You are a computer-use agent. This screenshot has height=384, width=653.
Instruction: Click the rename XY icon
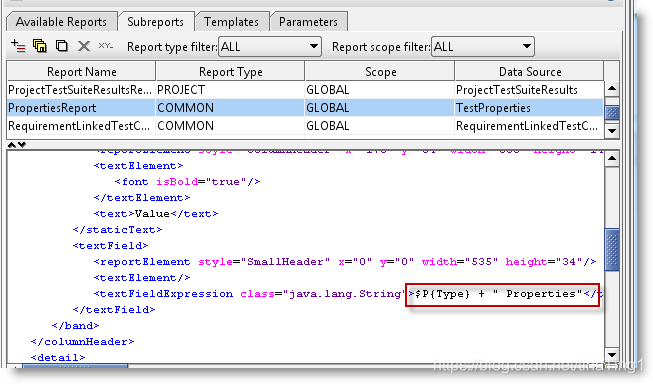click(105, 46)
